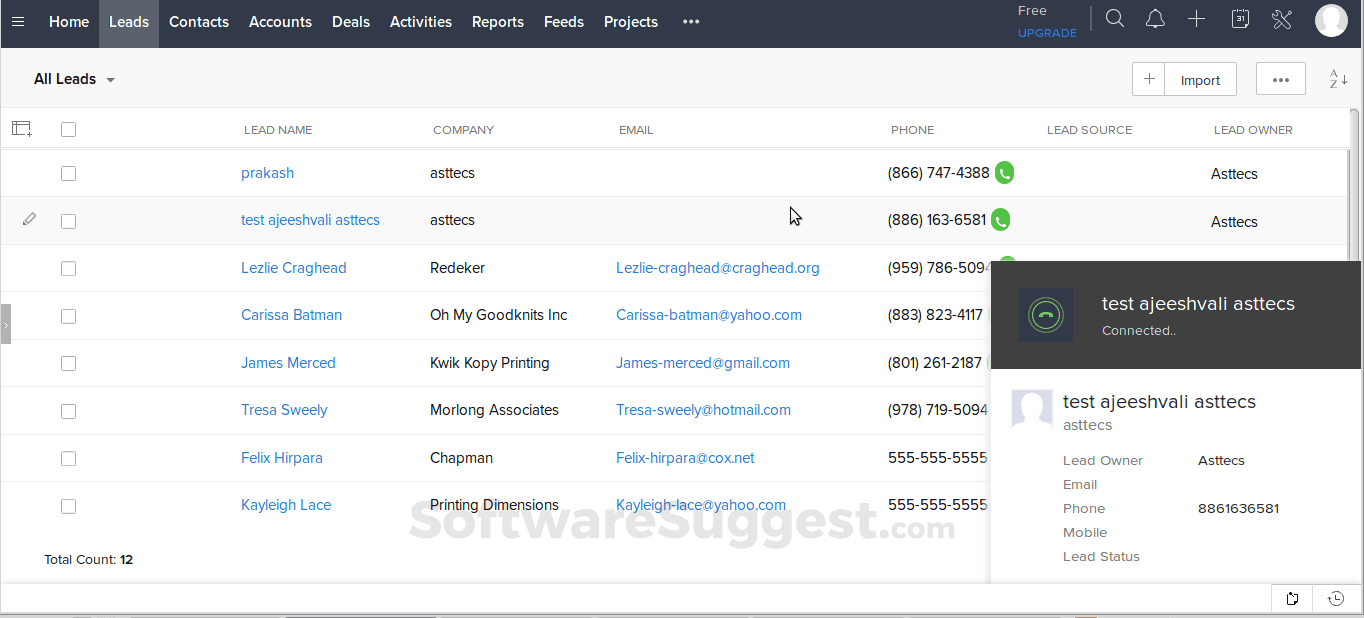
Task: Call prakash using the green phone icon
Action: pyautogui.click(x=1004, y=172)
